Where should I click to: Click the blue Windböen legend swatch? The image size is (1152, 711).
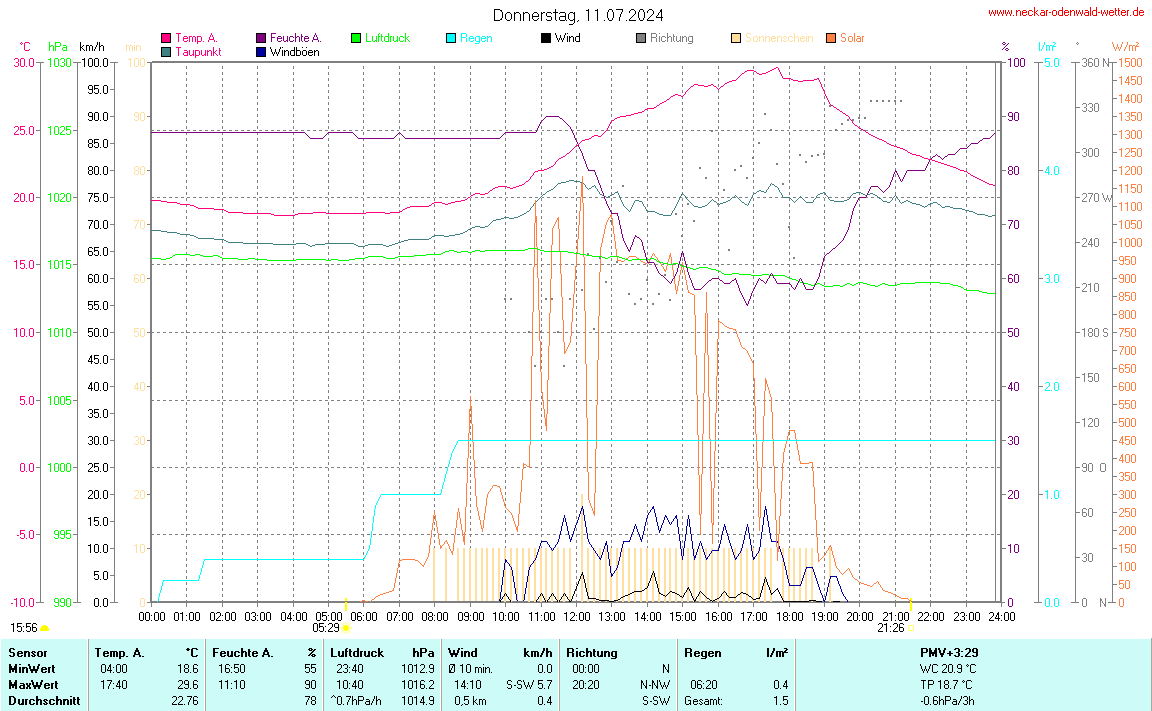pos(261,52)
